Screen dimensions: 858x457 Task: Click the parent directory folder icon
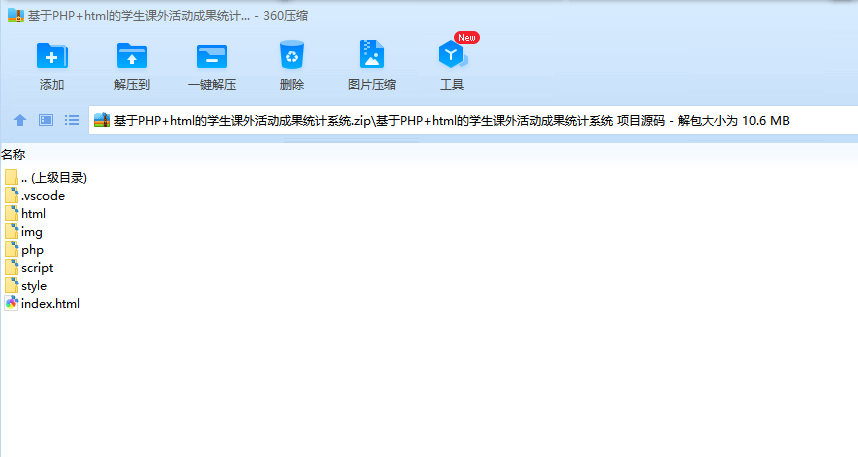[x=11, y=177]
